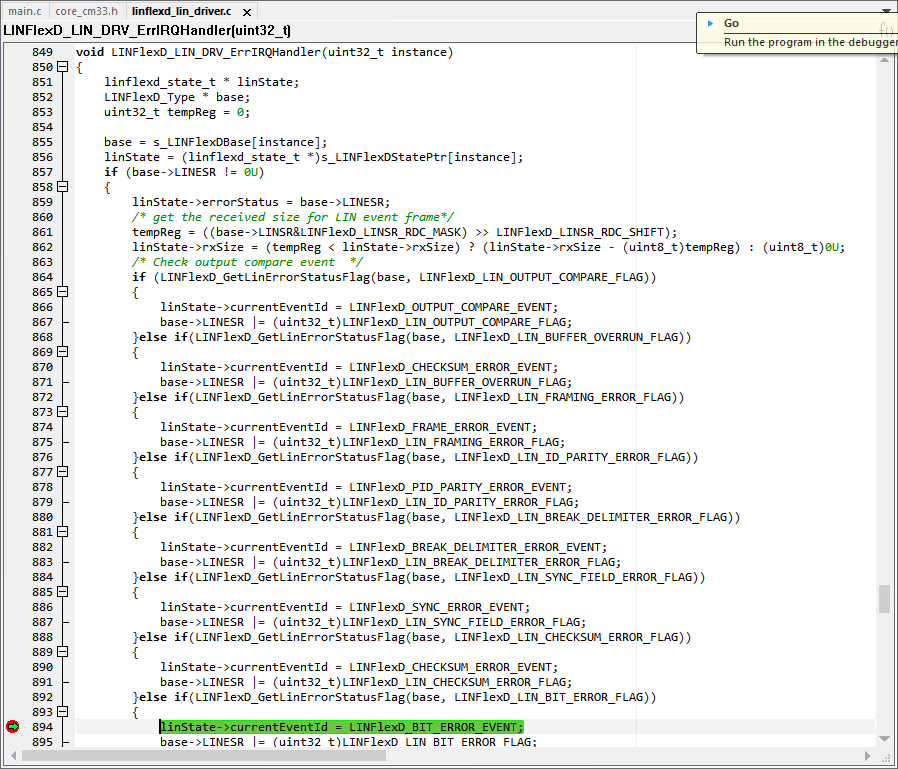
Task: Click the highlighted line 894 code
Action: click(x=341, y=727)
